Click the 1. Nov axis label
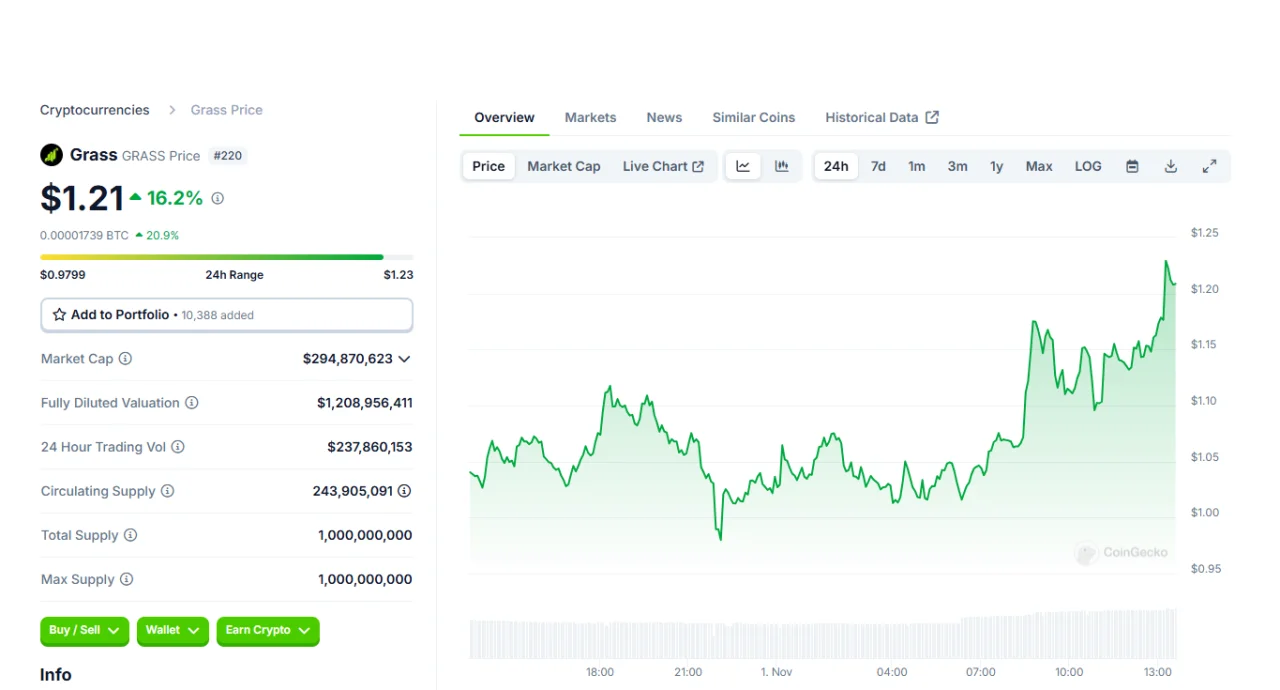Viewport: 1280px width, 690px height. tap(776, 672)
